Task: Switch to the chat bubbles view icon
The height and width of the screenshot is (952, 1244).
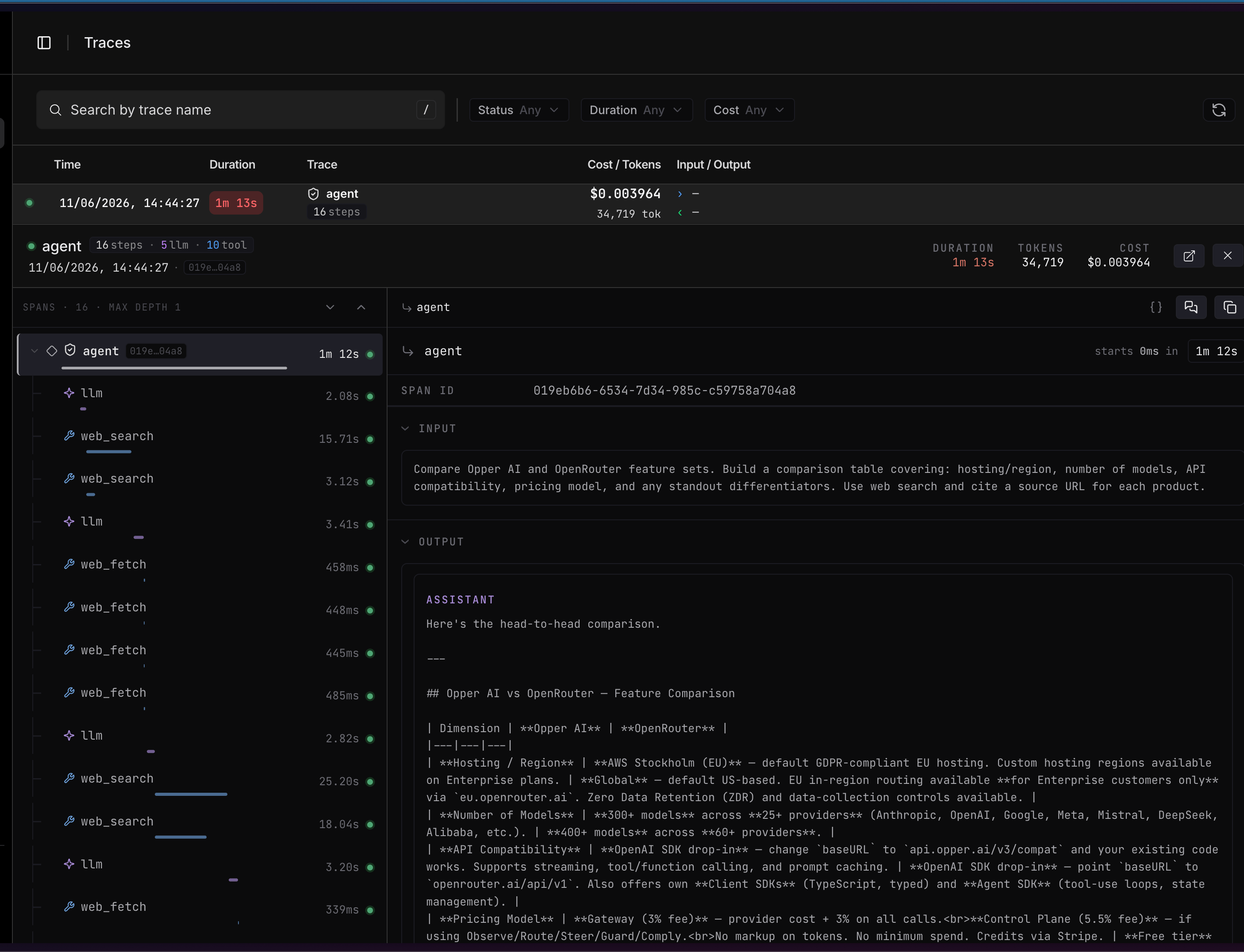Action: coord(1191,307)
